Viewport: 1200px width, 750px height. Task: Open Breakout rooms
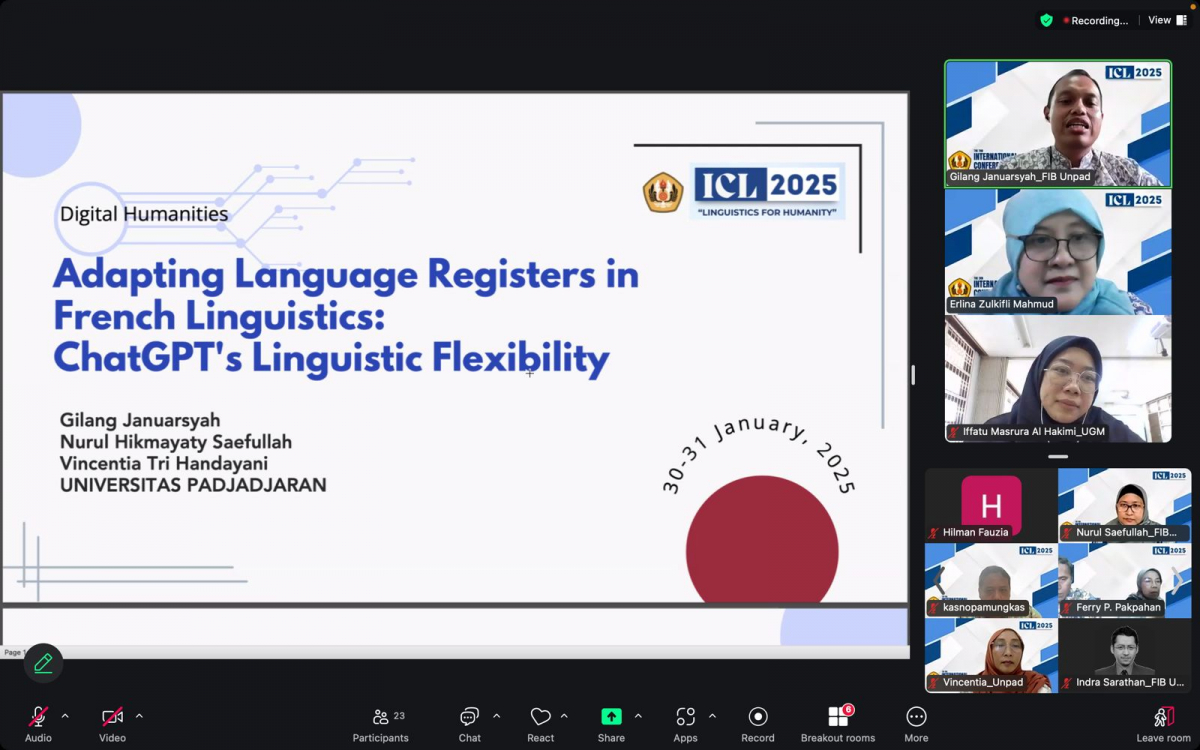click(x=838, y=724)
